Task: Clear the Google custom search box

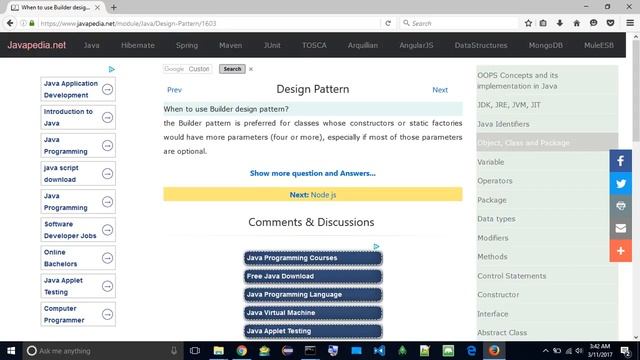Action: pyautogui.click(x=251, y=69)
